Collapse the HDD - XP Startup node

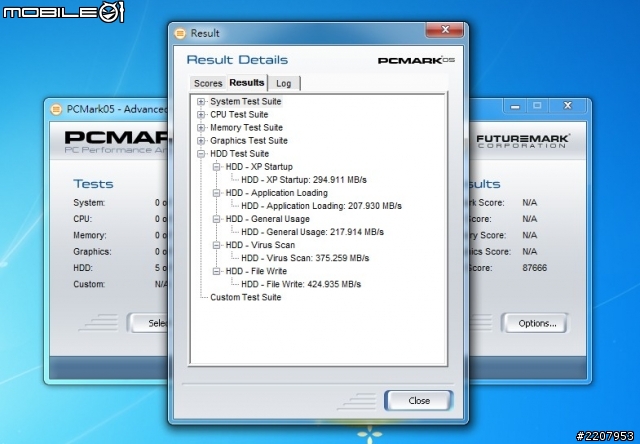click(216, 167)
